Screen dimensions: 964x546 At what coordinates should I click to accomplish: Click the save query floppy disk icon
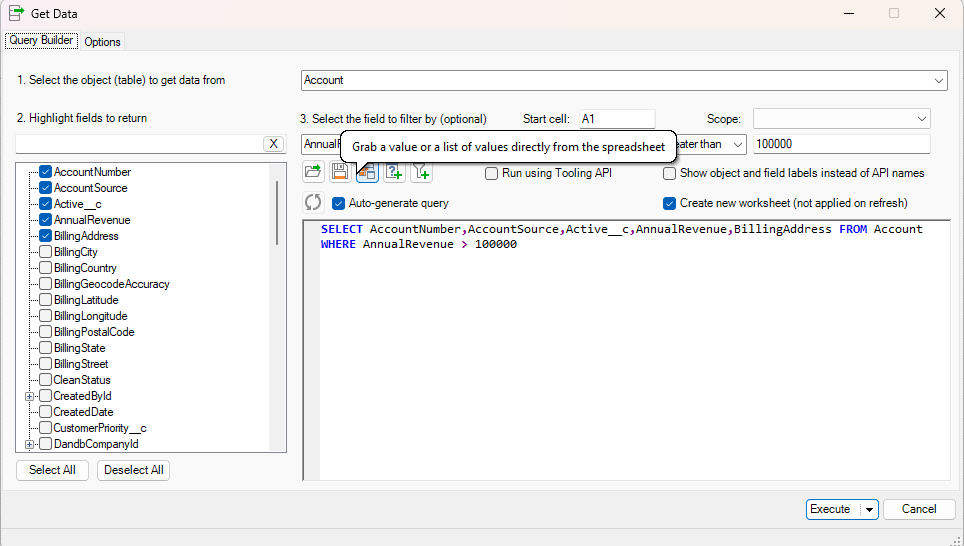[x=340, y=173]
